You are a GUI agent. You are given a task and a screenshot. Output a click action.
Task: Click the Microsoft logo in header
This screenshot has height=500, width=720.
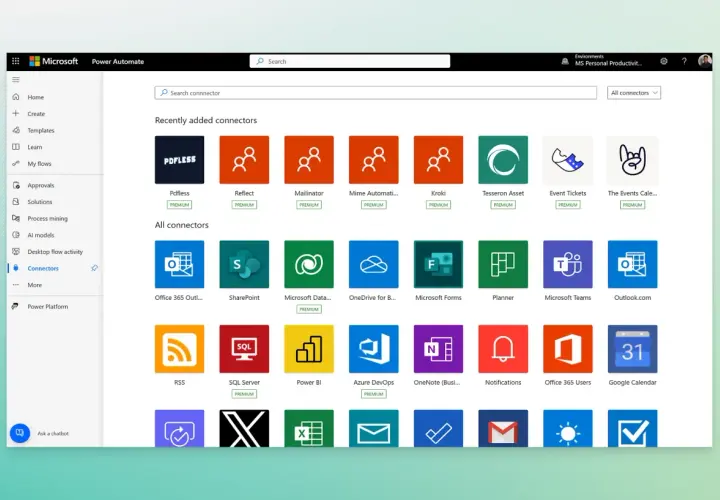tap(54, 61)
